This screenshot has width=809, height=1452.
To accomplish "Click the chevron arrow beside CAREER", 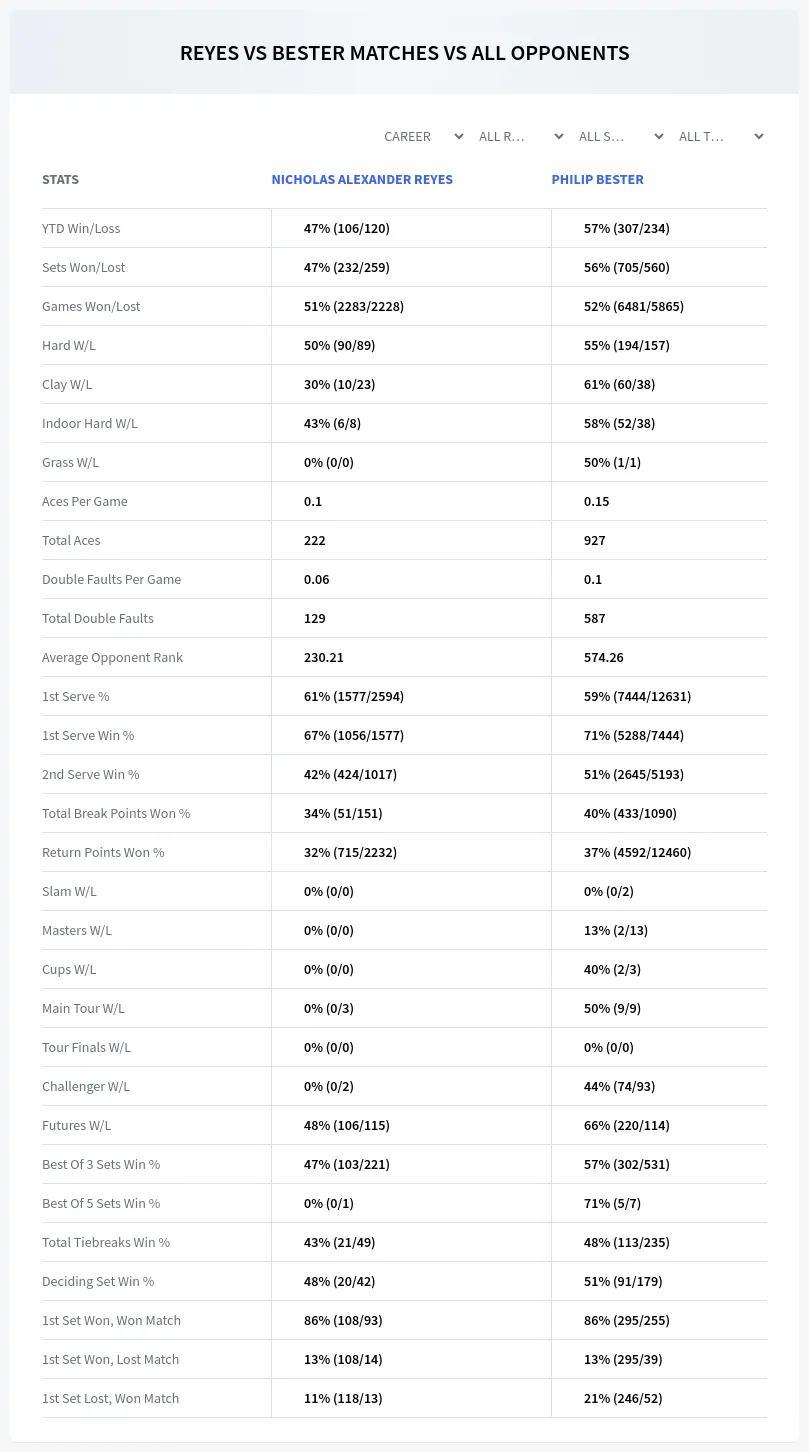I will [x=459, y=136].
